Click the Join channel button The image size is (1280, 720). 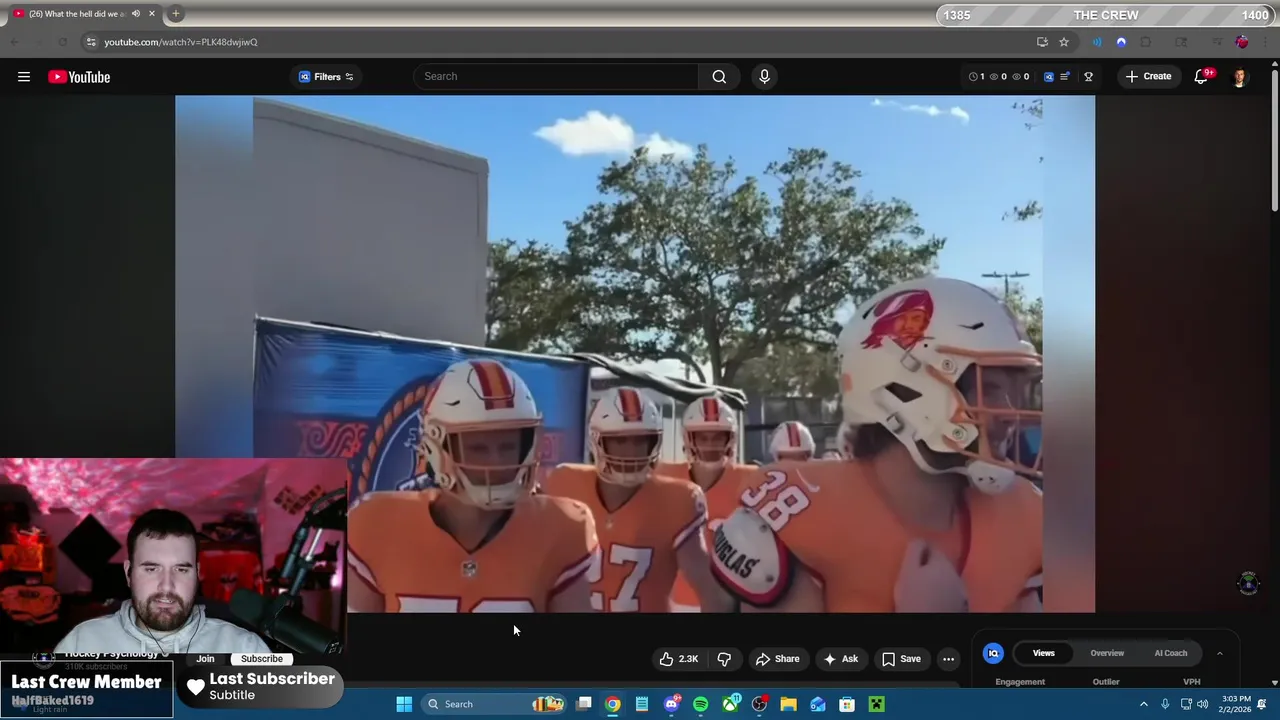(x=205, y=659)
